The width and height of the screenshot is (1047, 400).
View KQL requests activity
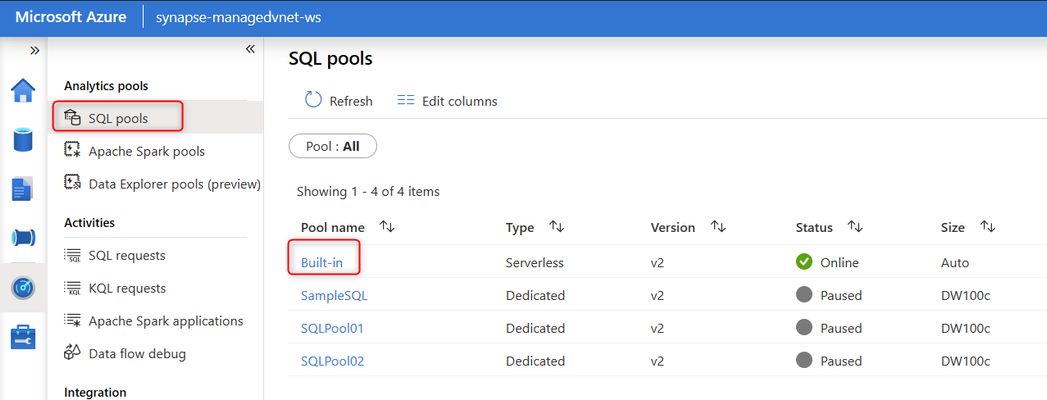point(127,288)
